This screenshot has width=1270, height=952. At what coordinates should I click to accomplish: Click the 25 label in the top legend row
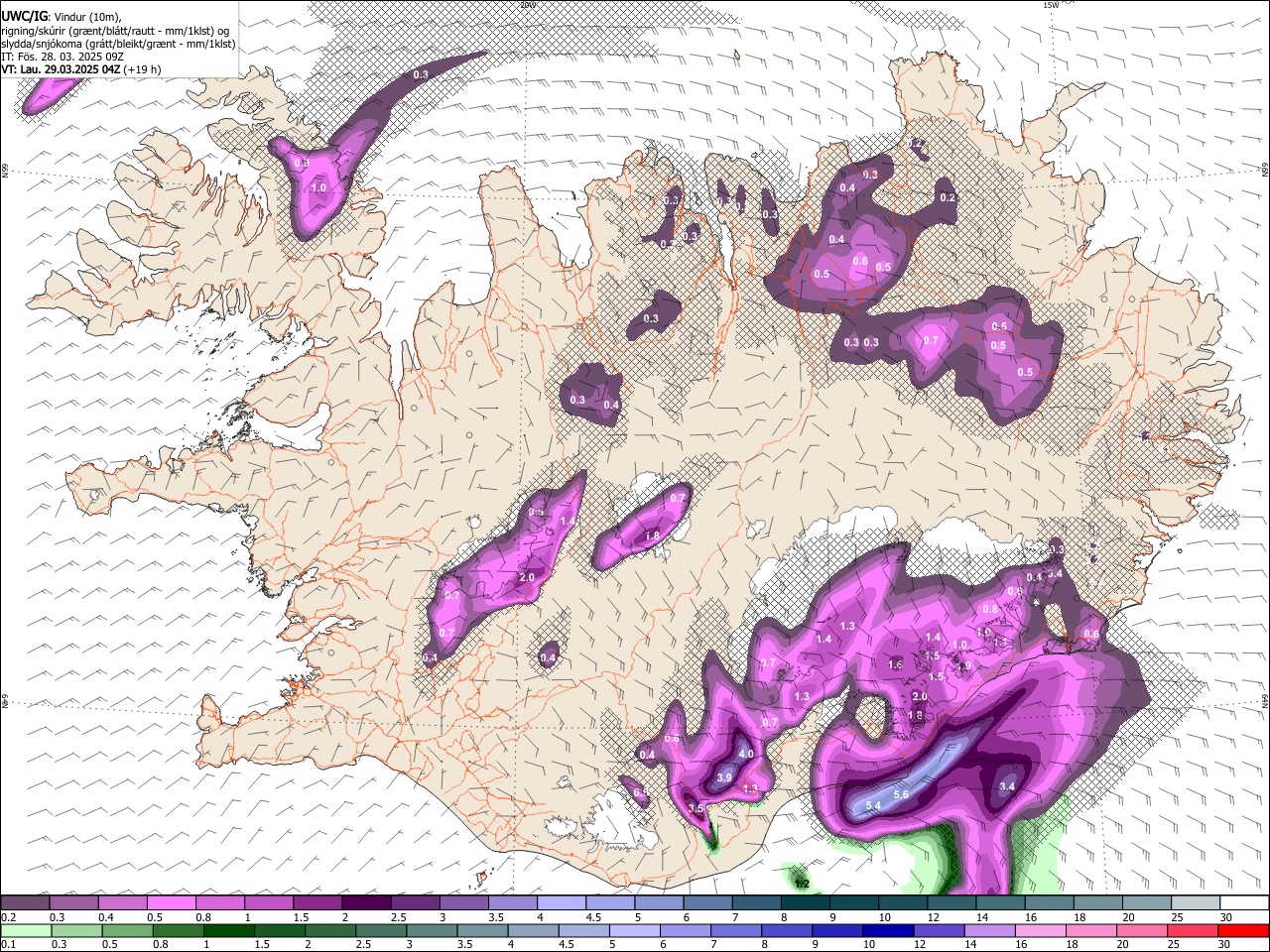click(1177, 917)
